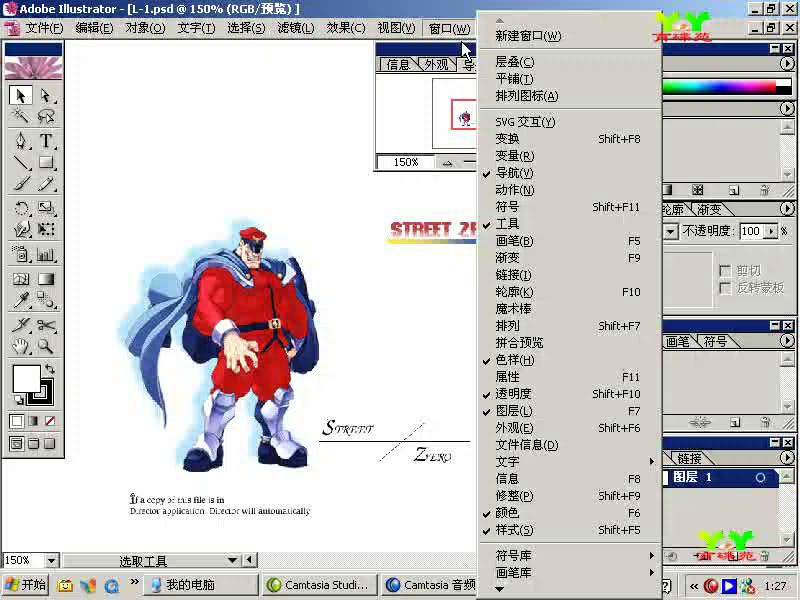Open the blend mode dropdown left of 不透明度
Image resolution: width=800 pixels, height=600 pixels.
[x=670, y=232]
